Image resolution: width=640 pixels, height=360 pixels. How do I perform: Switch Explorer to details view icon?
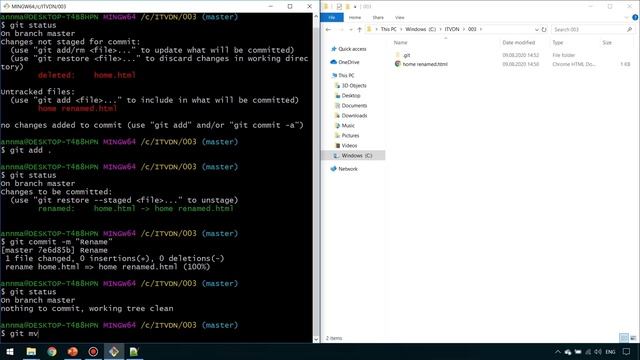tap(624, 338)
